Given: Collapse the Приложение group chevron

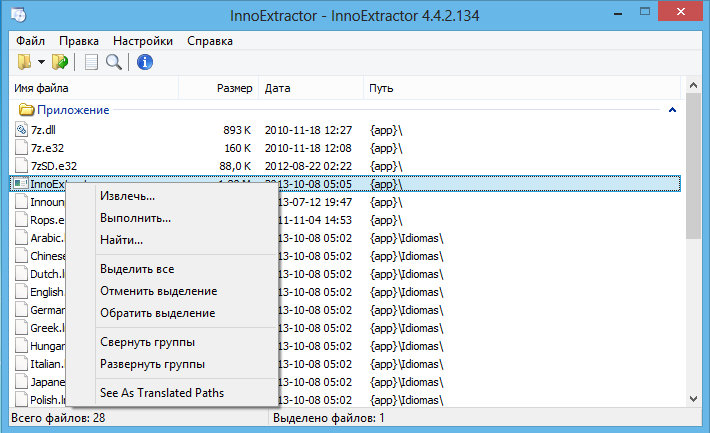Looking at the screenshot, I should [x=672, y=110].
